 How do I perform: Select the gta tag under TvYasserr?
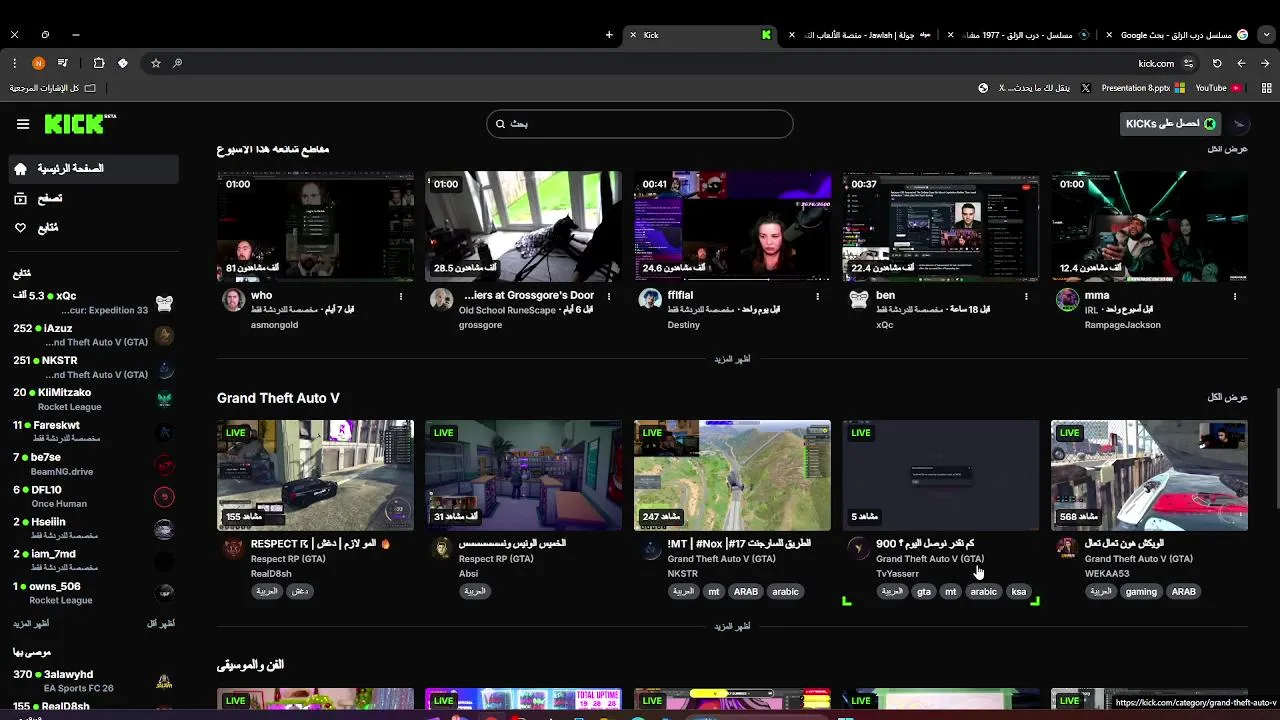tap(924, 591)
